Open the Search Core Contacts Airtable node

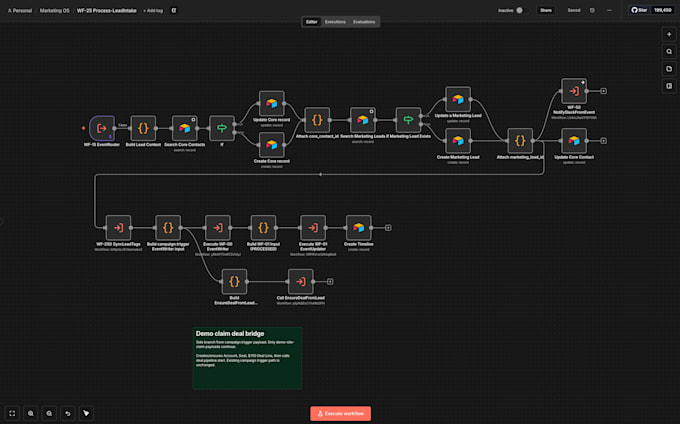coord(184,128)
